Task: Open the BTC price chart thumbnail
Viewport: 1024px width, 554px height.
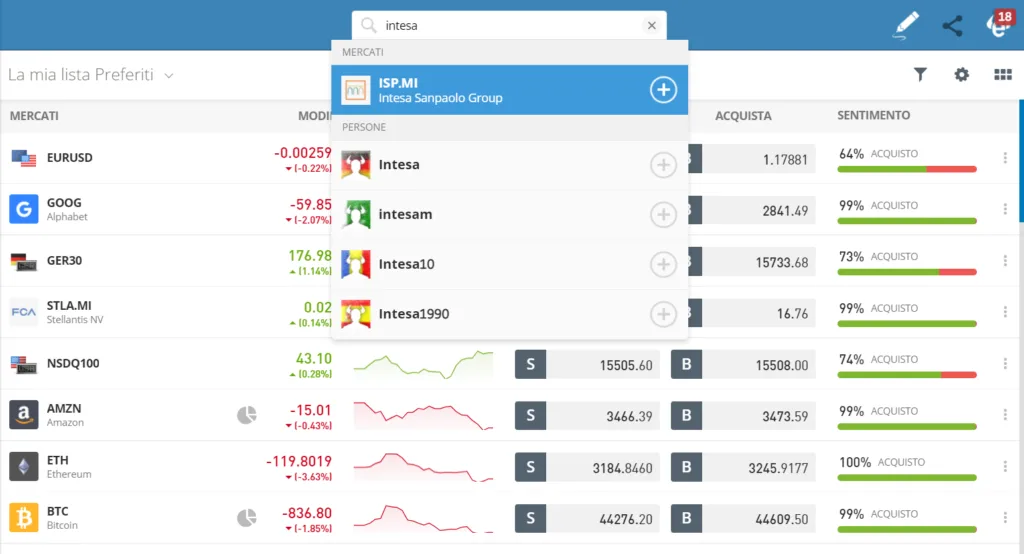Action: [x=423, y=518]
